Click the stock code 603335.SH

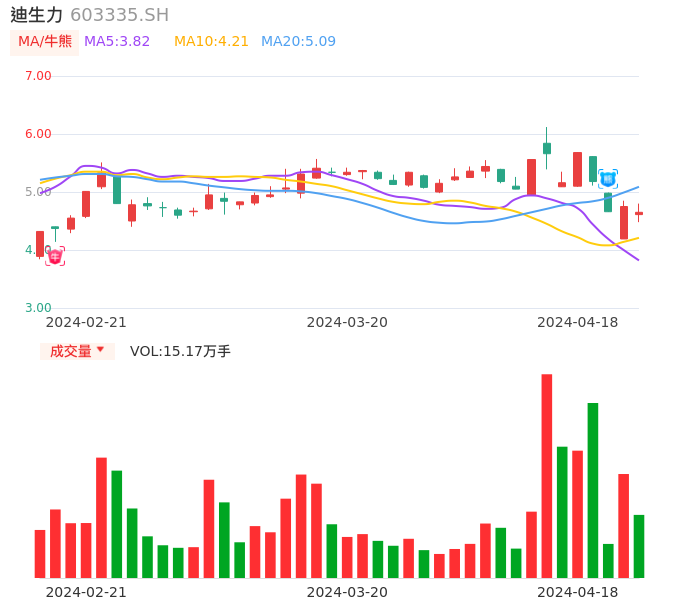(119, 15)
